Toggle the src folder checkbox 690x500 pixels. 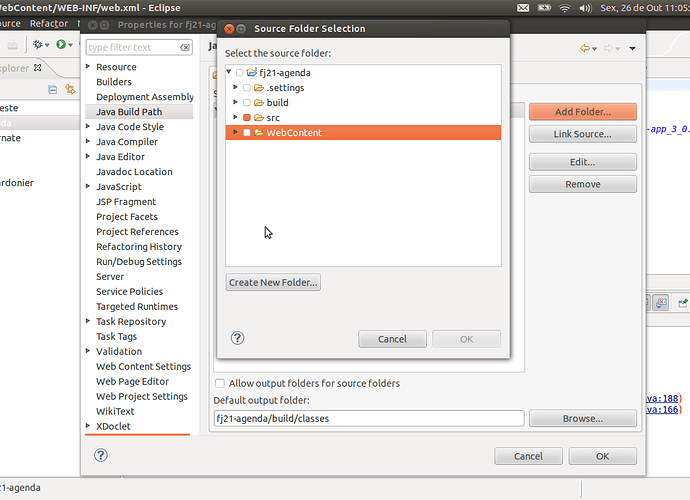[247, 118]
